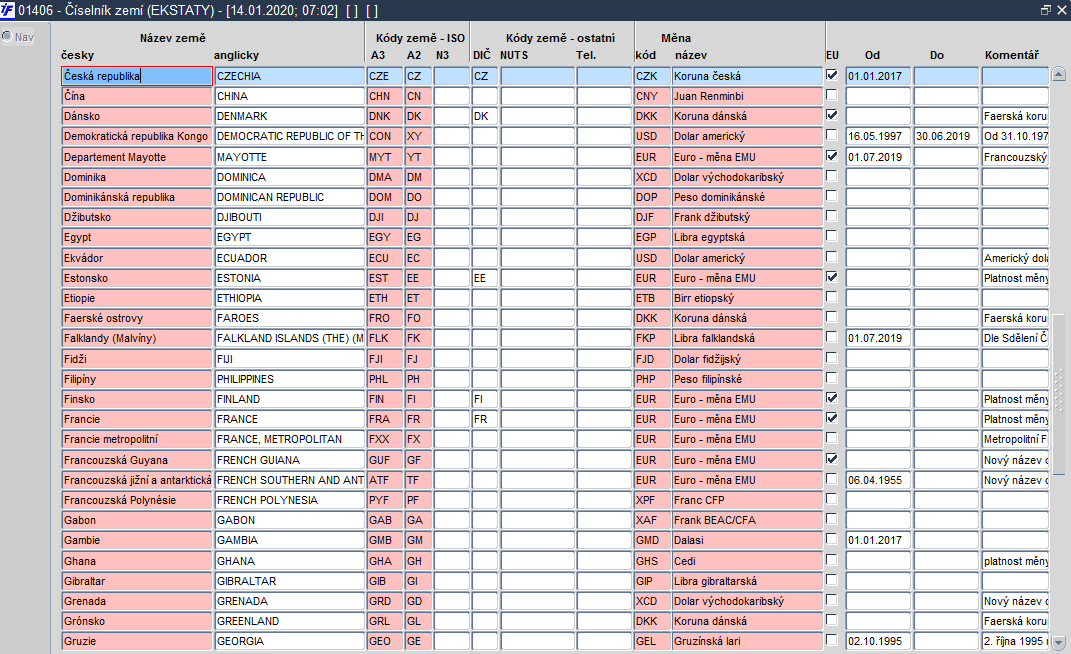Click the Grenada country name cell

(137, 601)
